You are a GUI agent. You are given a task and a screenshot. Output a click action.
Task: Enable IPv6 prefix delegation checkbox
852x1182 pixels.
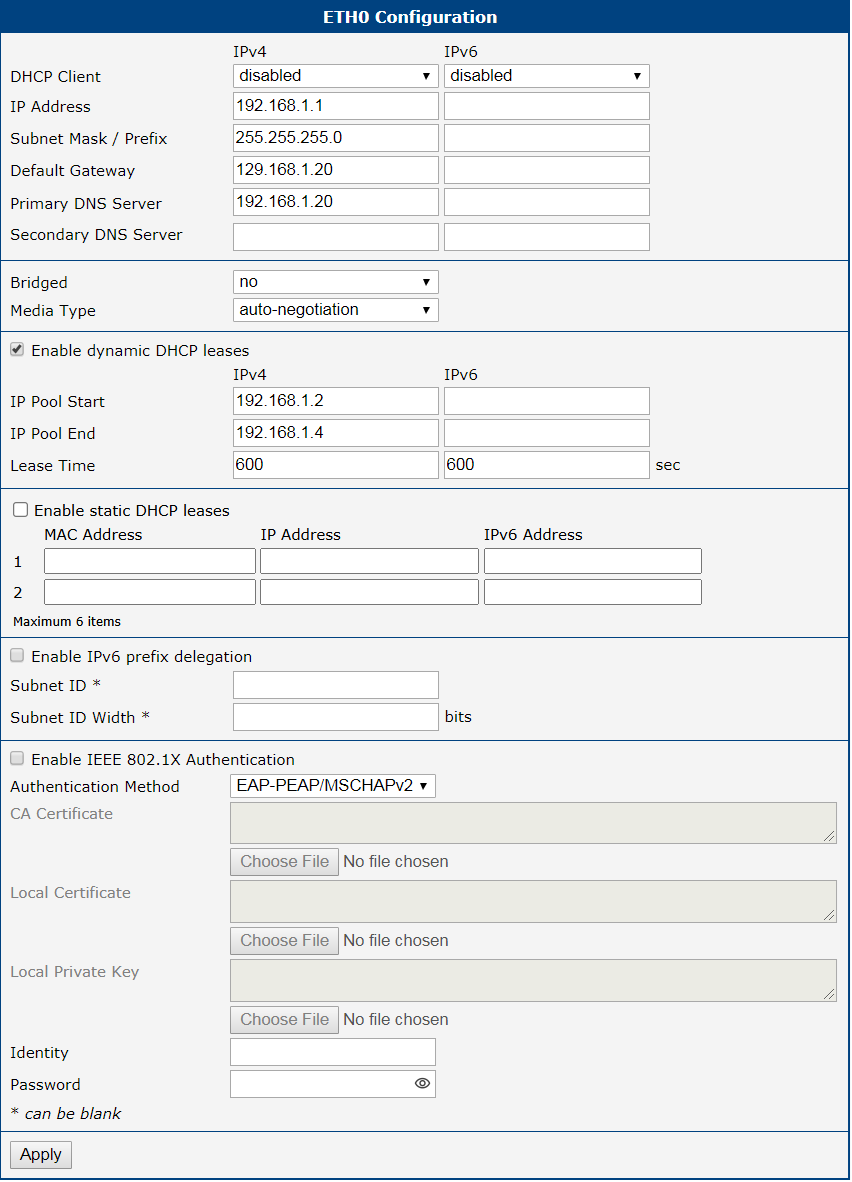[17, 656]
